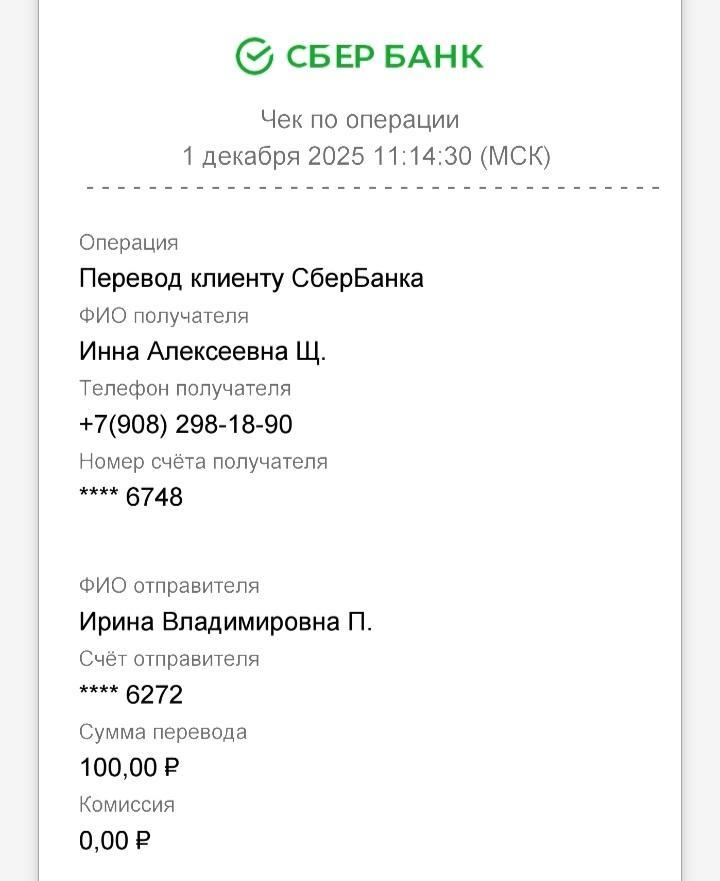Click the СБЕР БАНК logo text
Screen dimensions: 720x881
click(x=384, y=56)
